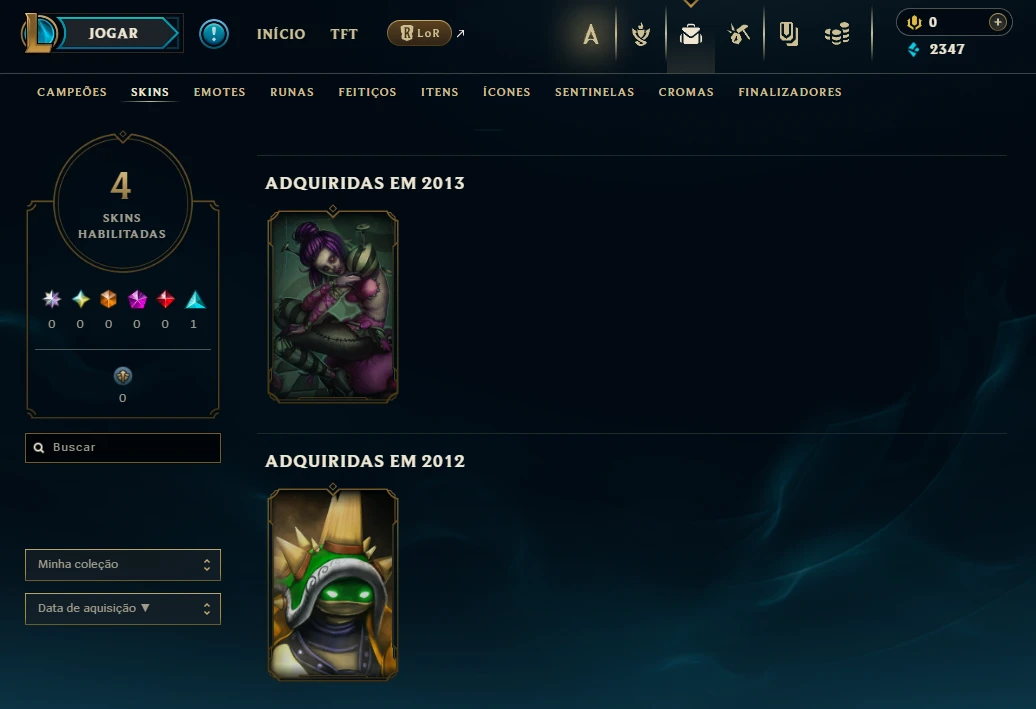Select the Rammus skin thumbnail from 2012
1036x709 pixels.
tap(333, 585)
